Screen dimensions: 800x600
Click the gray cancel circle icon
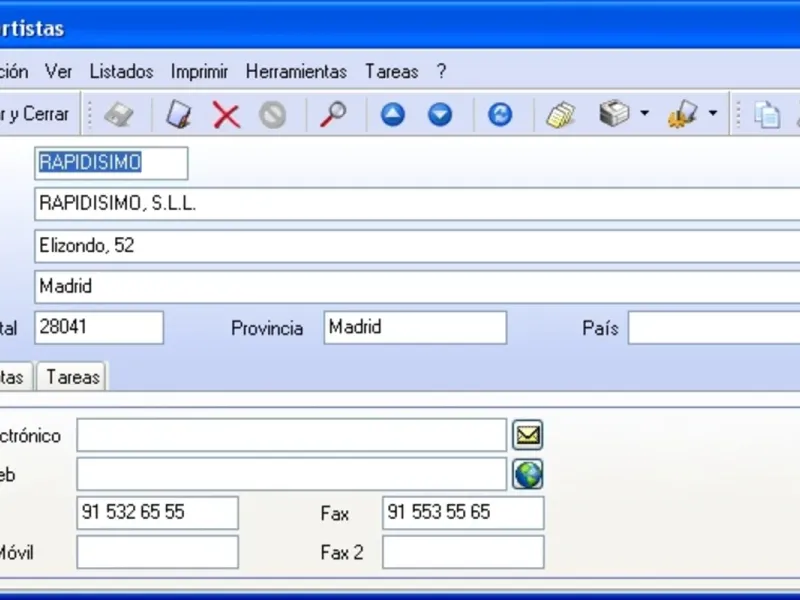(272, 115)
